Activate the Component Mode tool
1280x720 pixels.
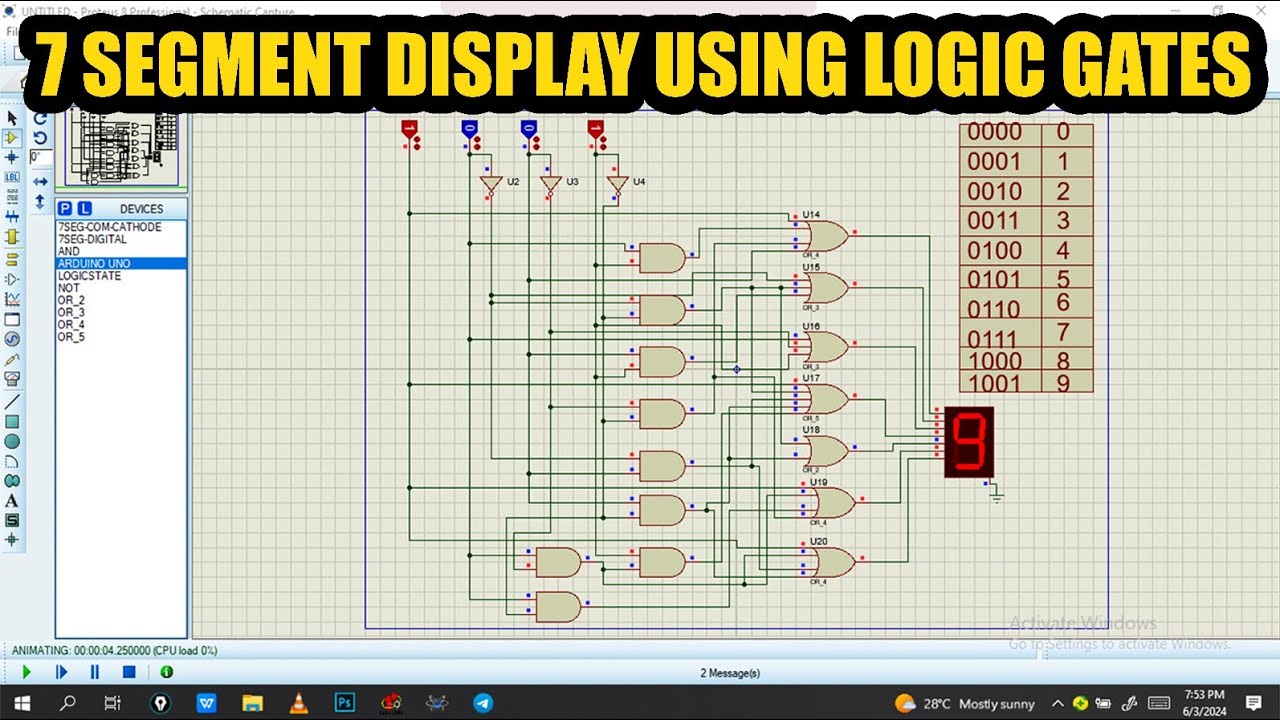(12, 138)
